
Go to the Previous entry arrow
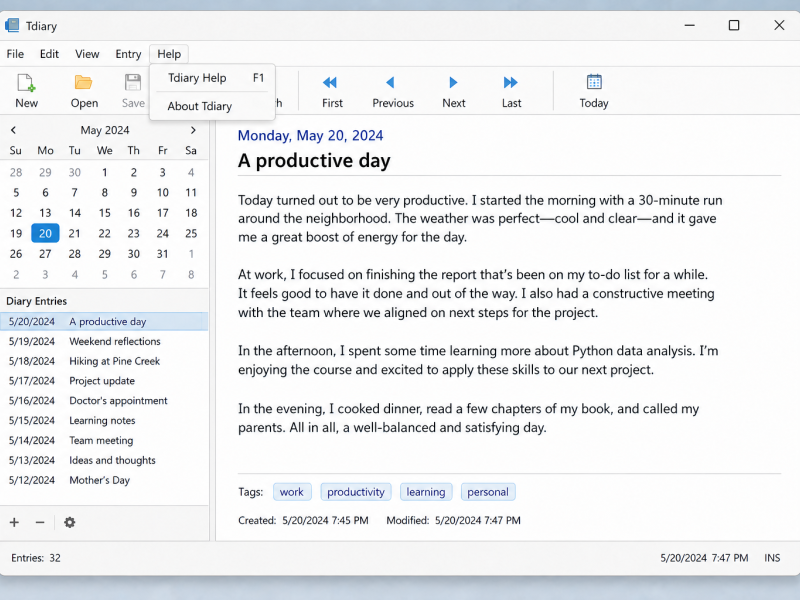[391, 82]
